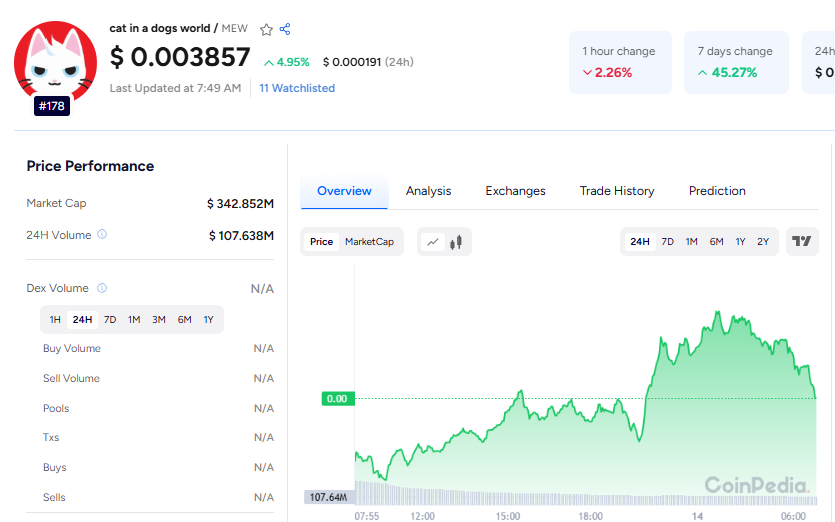Screen dimensions: 835x522
Task: Set Dex Volume period to 1H
Action: (55, 320)
